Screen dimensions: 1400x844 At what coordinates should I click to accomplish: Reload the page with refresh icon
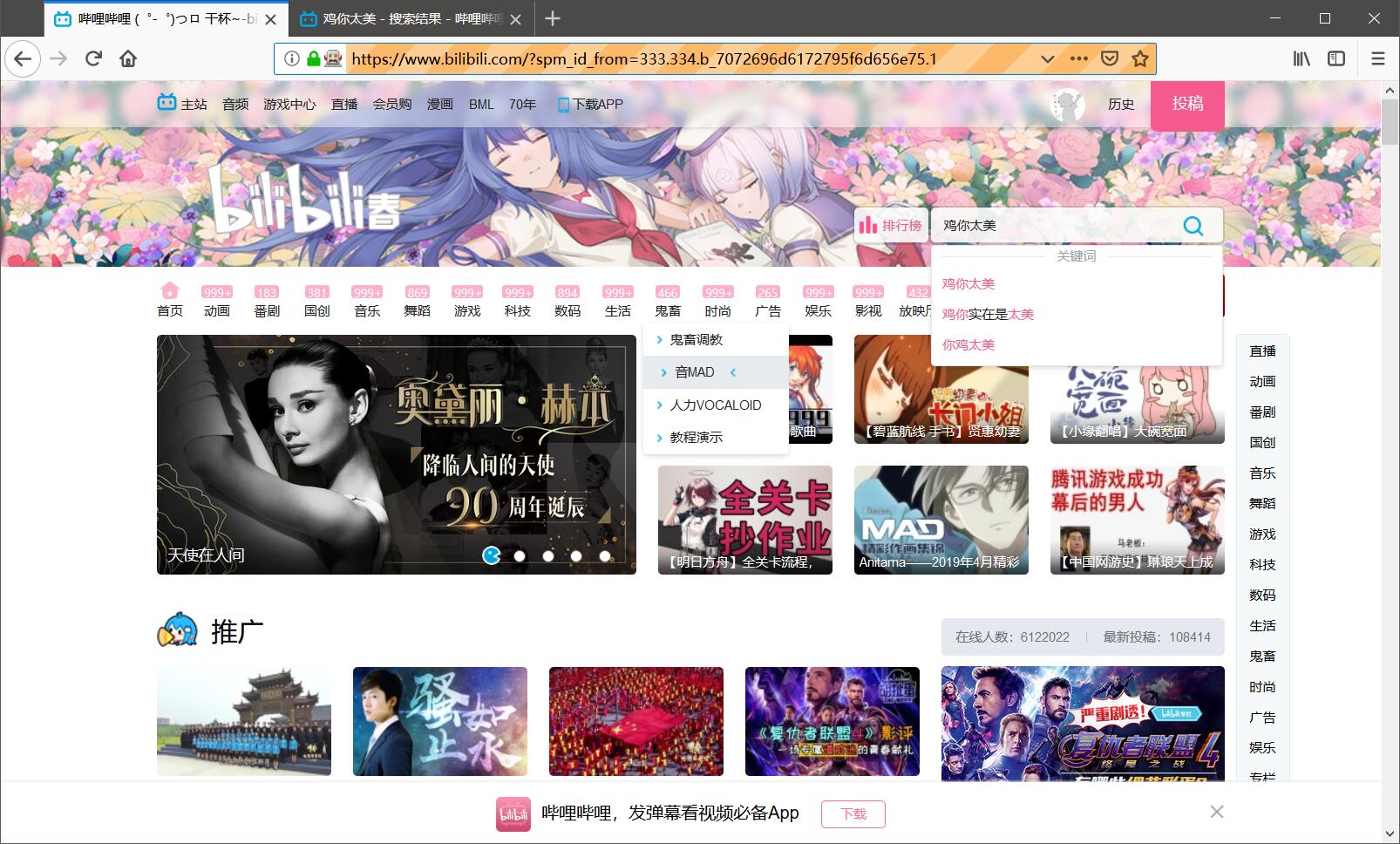[93, 58]
